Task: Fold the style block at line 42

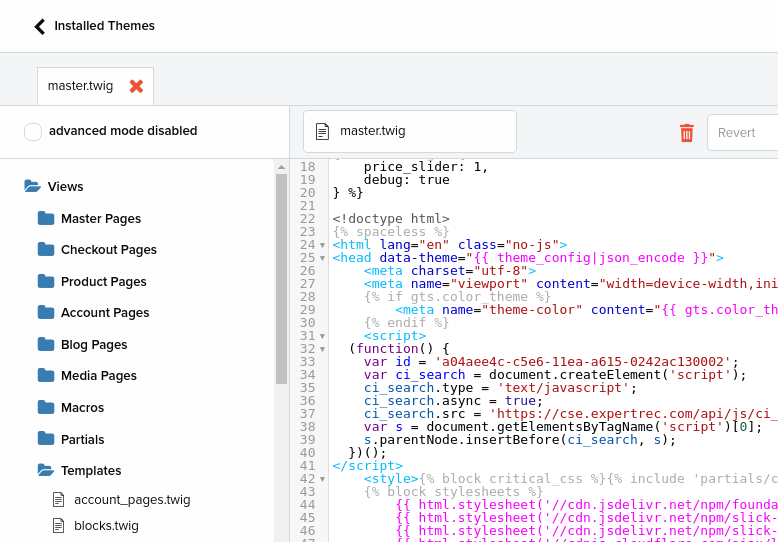Action: pyautogui.click(x=323, y=479)
